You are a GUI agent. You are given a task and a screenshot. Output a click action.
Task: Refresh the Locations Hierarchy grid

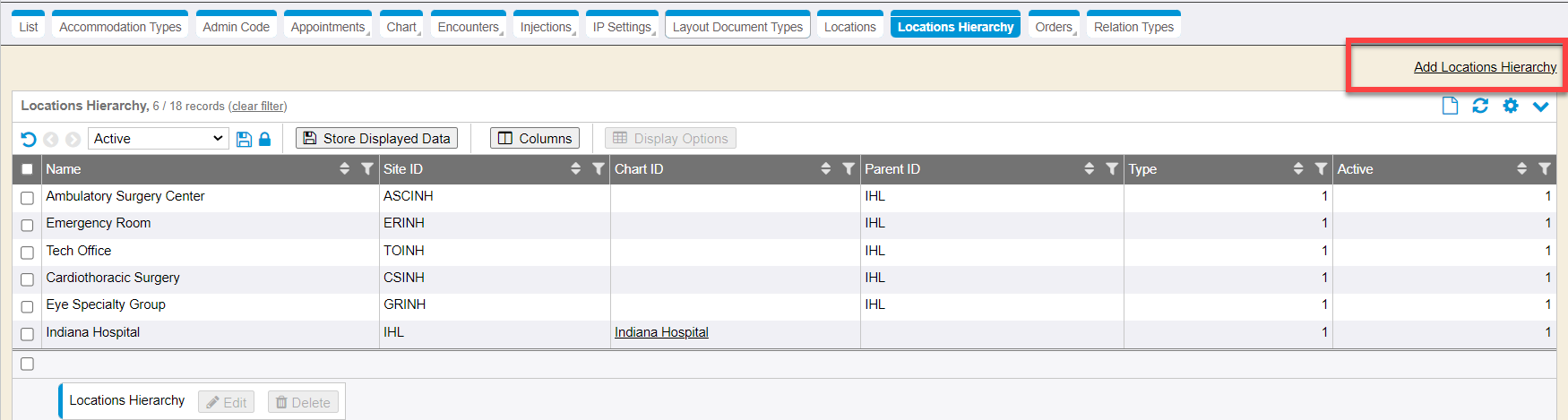coord(1480,106)
